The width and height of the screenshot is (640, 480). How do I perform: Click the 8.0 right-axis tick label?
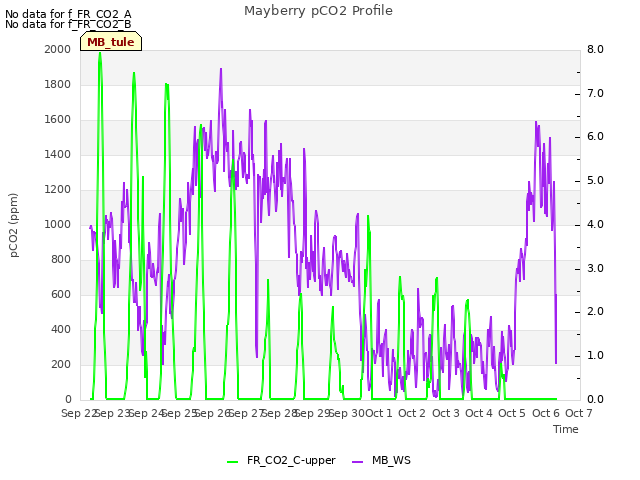(x=595, y=49)
